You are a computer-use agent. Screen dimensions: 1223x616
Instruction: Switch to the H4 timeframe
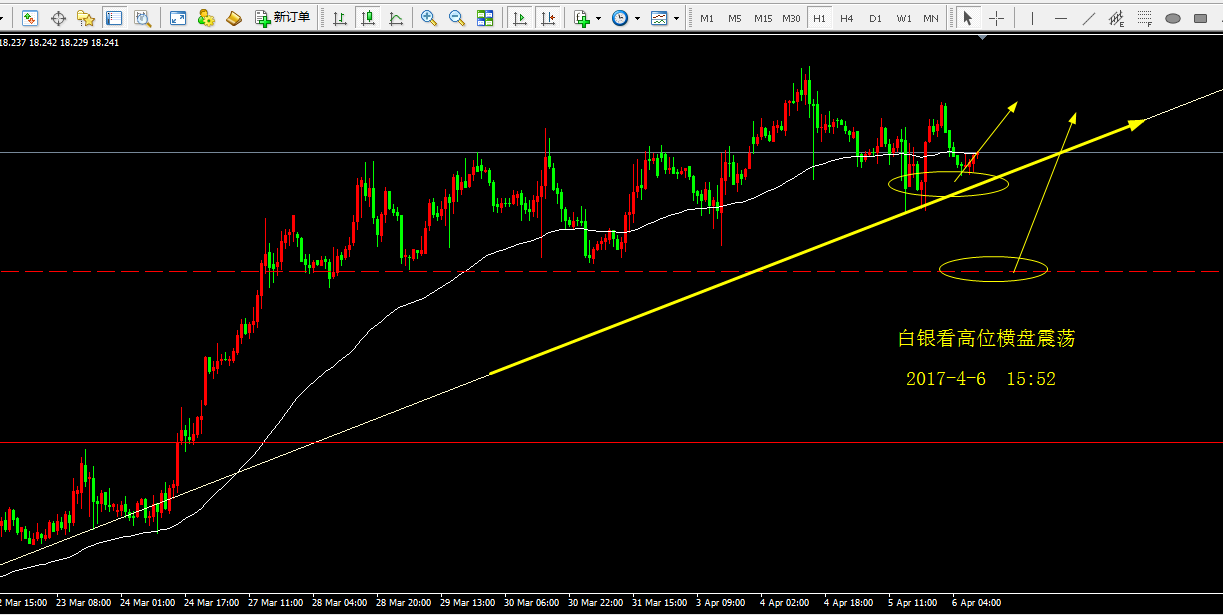[x=847, y=18]
